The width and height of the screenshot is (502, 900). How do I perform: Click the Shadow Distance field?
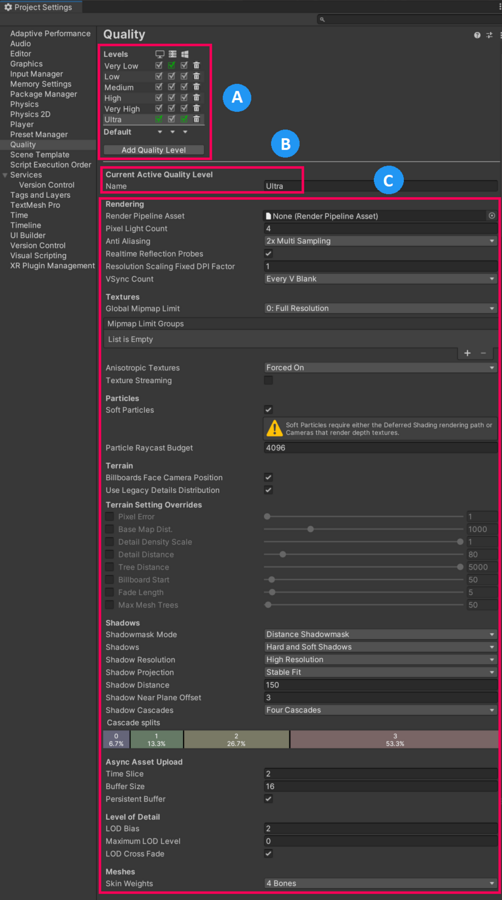click(x=381, y=685)
